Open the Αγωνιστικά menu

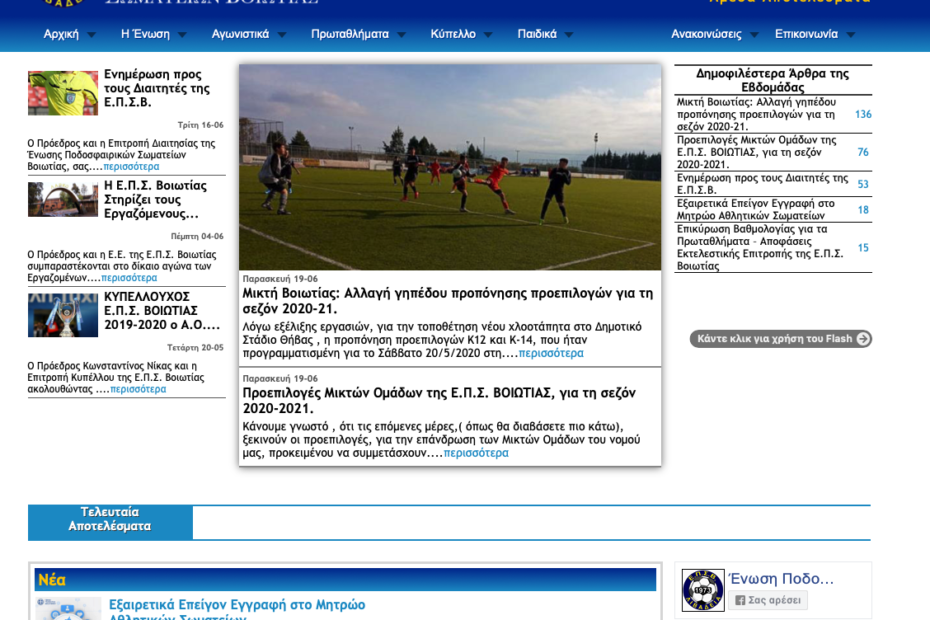pos(240,34)
